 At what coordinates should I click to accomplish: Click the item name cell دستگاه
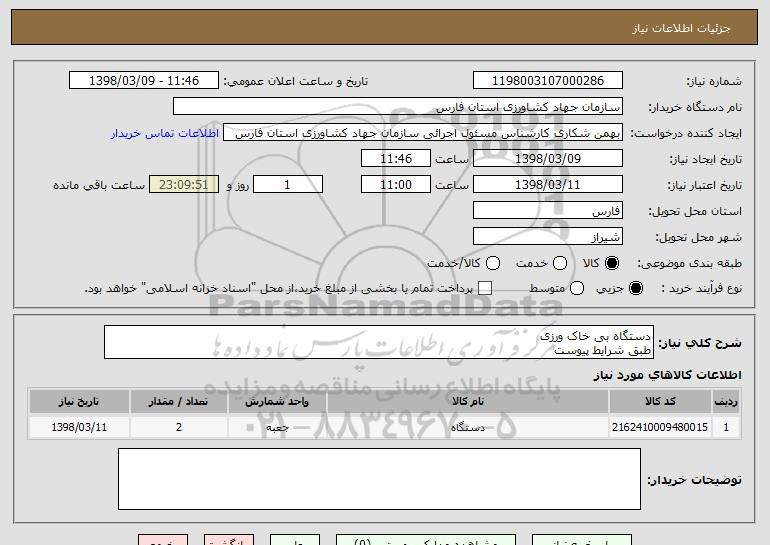pyautogui.click(x=468, y=427)
